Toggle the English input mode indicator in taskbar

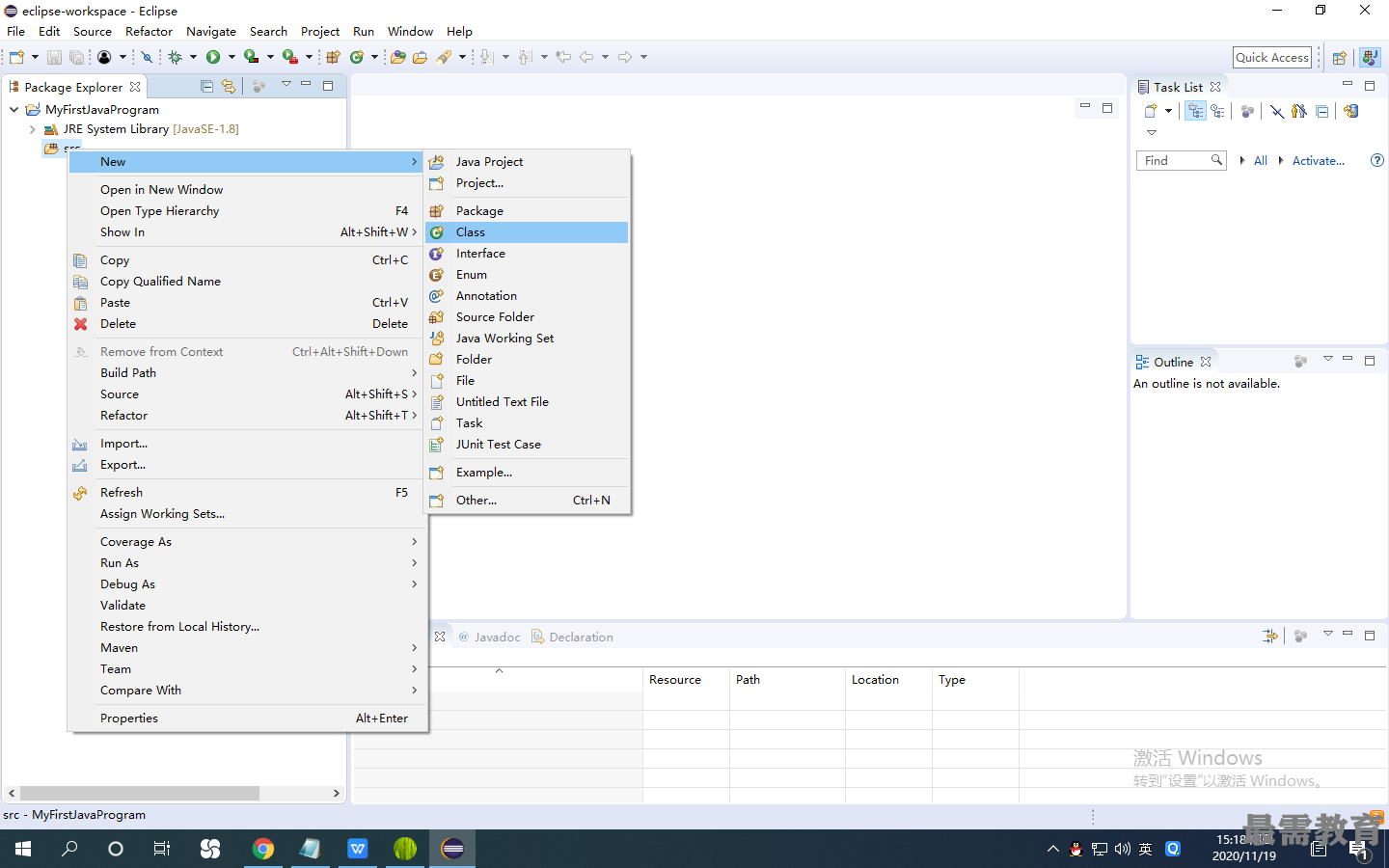(1146, 849)
